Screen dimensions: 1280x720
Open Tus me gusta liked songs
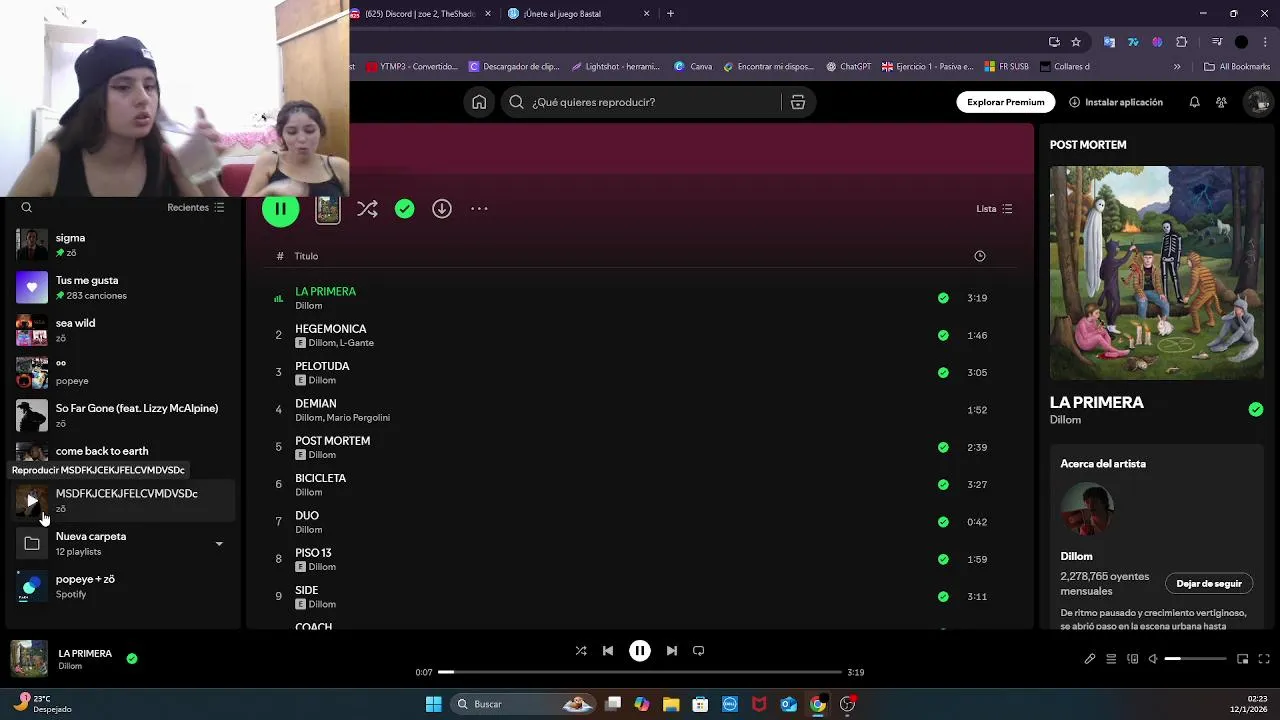pos(125,288)
